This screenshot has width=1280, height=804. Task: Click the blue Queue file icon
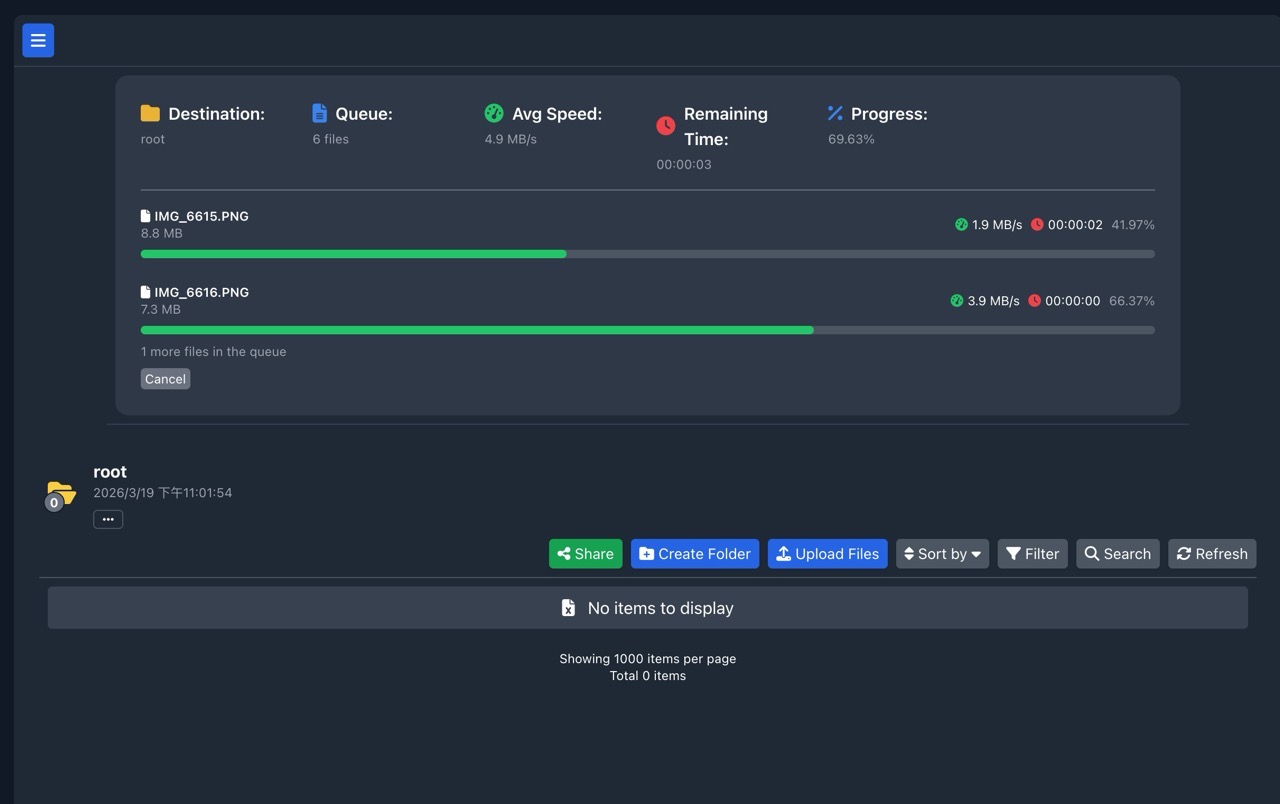(x=319, y=114)
